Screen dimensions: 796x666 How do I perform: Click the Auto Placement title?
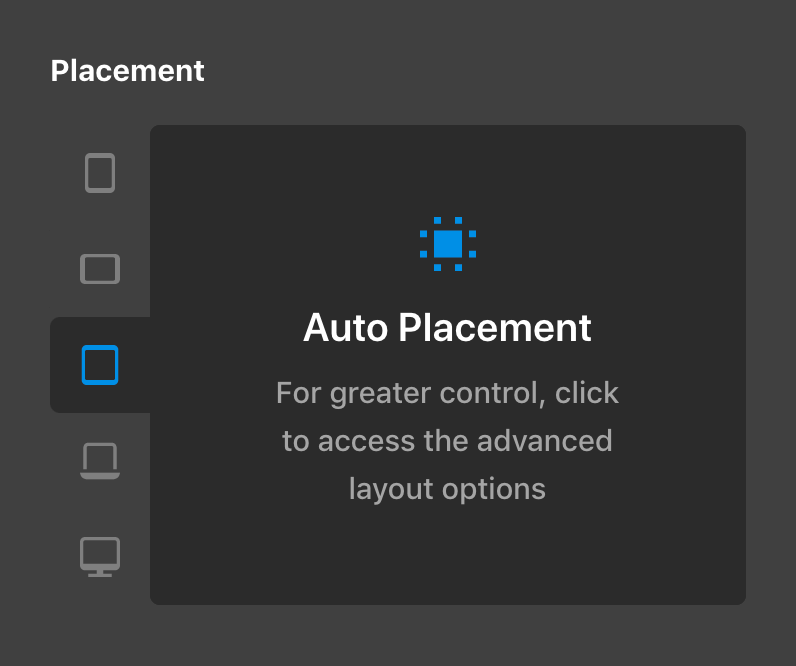447,328
